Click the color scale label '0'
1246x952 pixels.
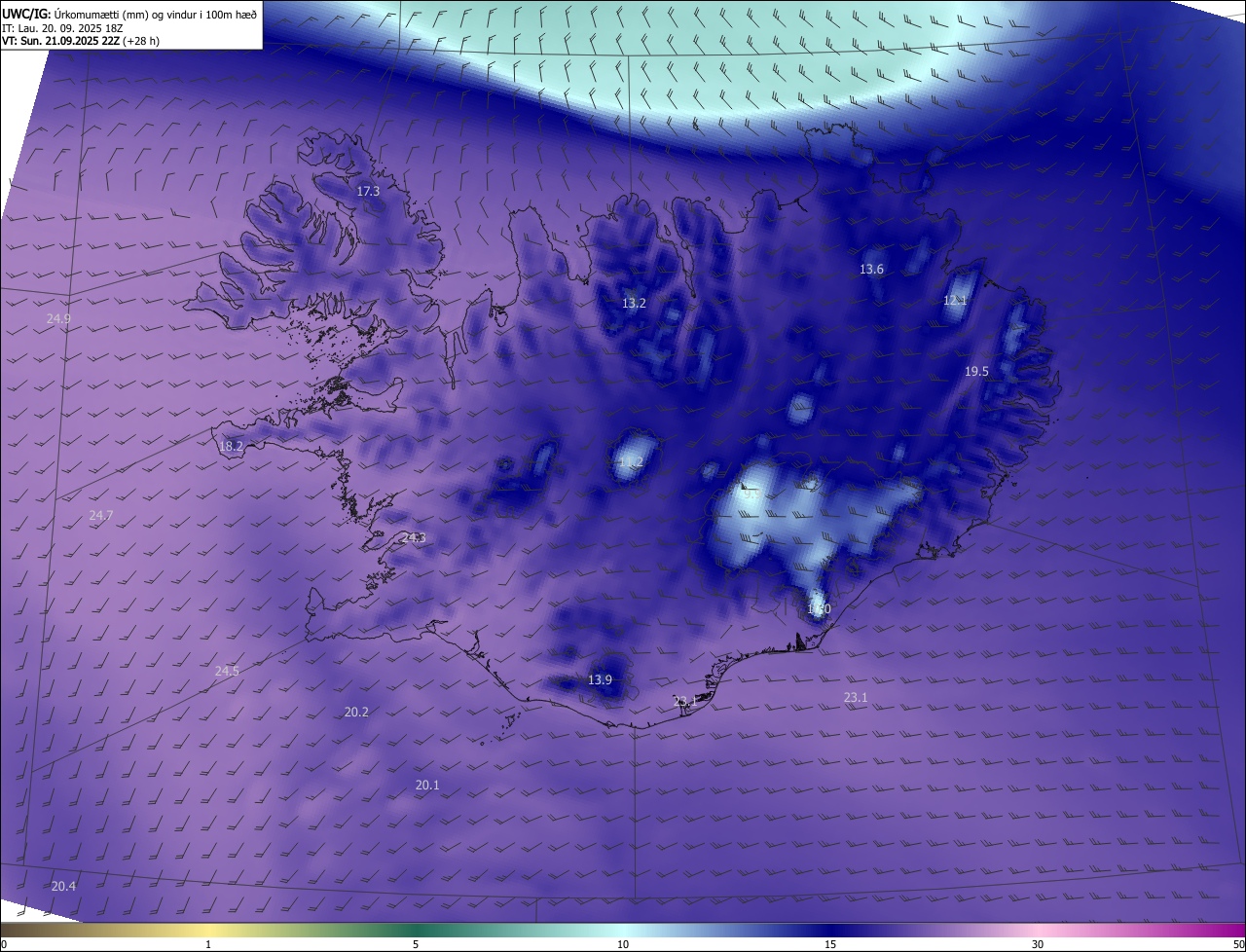tap(3, 945)
